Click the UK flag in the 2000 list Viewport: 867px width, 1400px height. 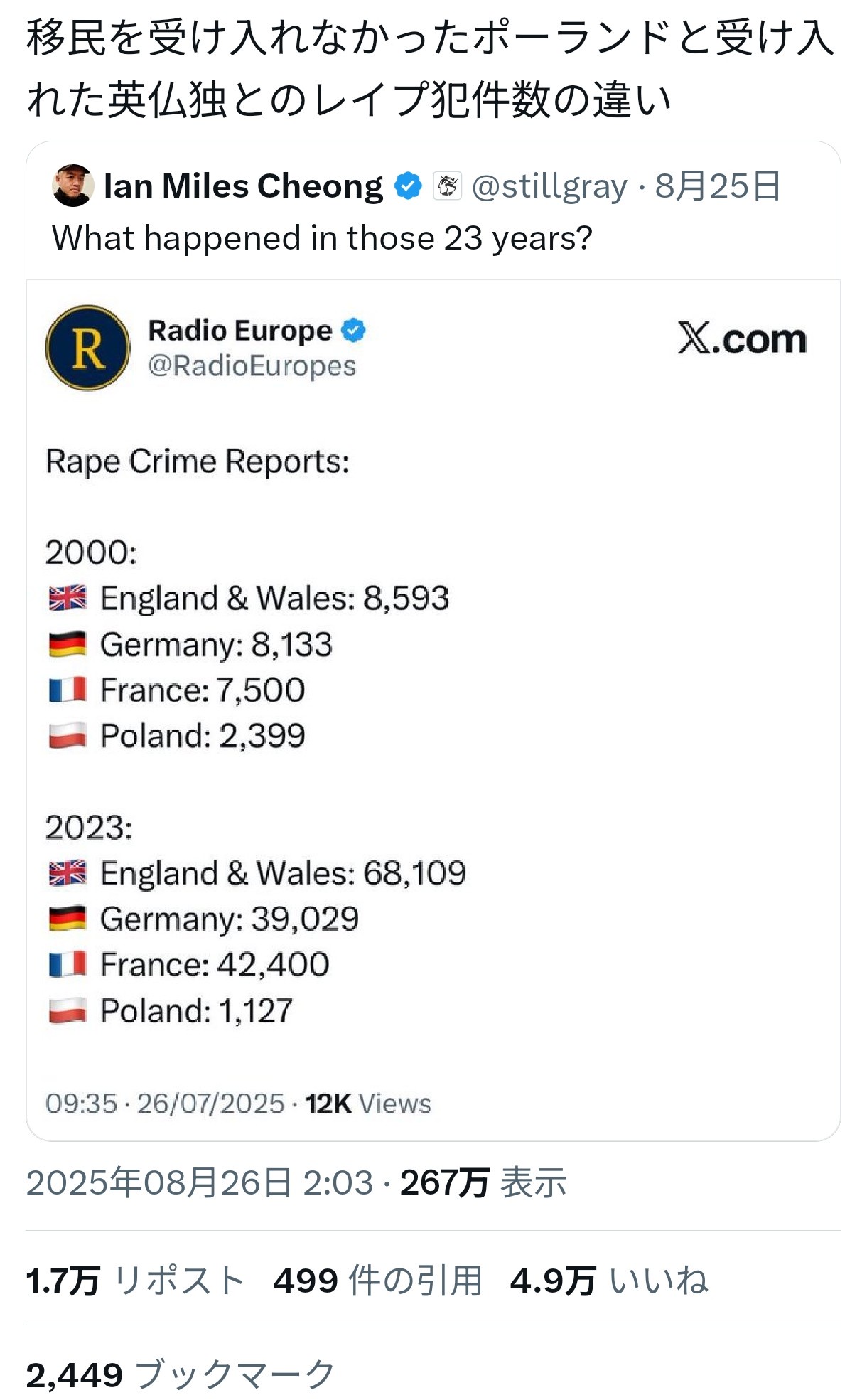click(x=68, y=598)
